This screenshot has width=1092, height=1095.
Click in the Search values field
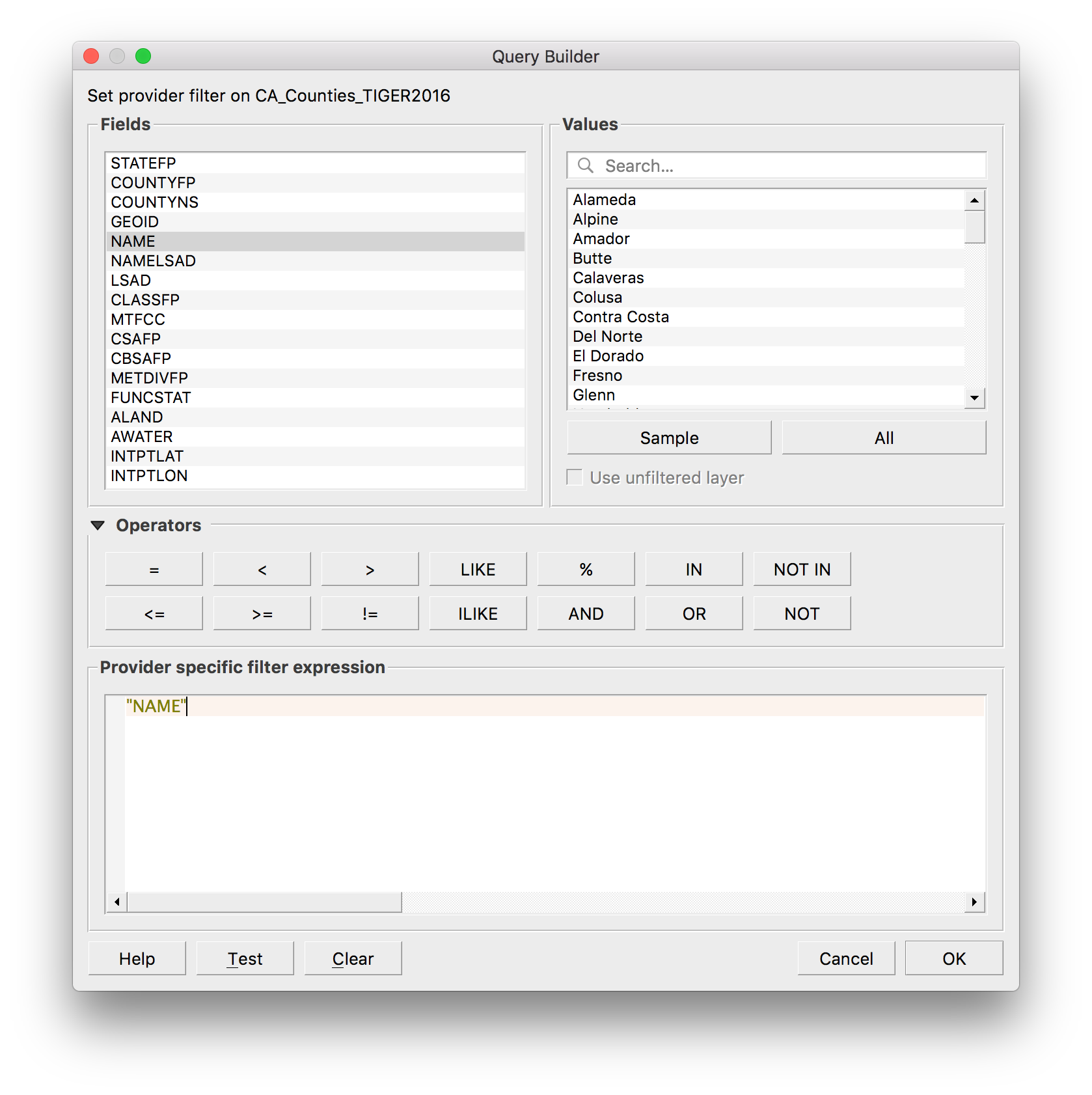pyautogui.click(x=748, y=166)
